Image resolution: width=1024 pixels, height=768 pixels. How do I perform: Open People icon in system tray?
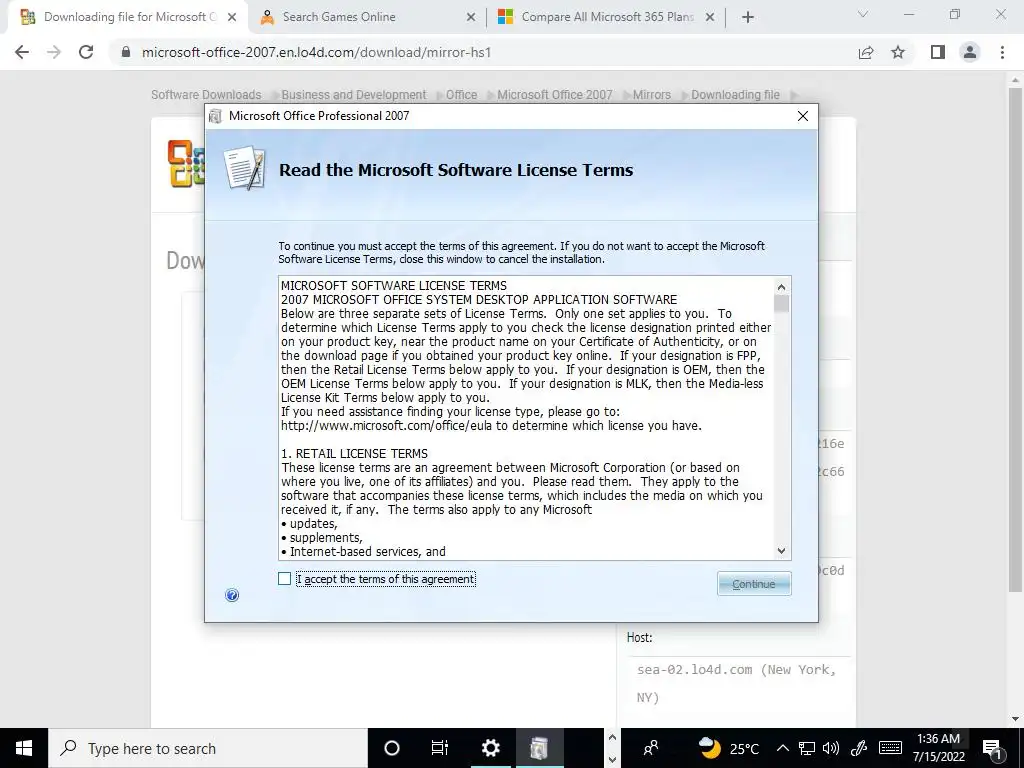[650, 748]
